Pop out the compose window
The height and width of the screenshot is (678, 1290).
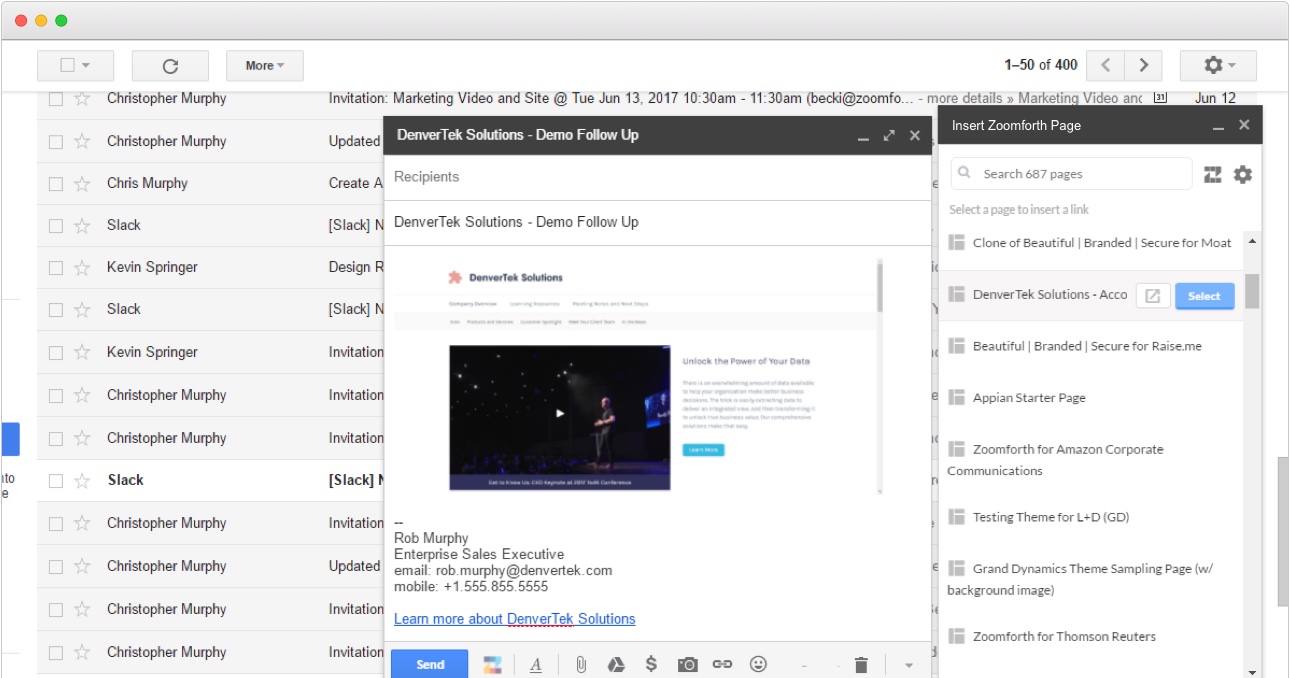(889, 136)
